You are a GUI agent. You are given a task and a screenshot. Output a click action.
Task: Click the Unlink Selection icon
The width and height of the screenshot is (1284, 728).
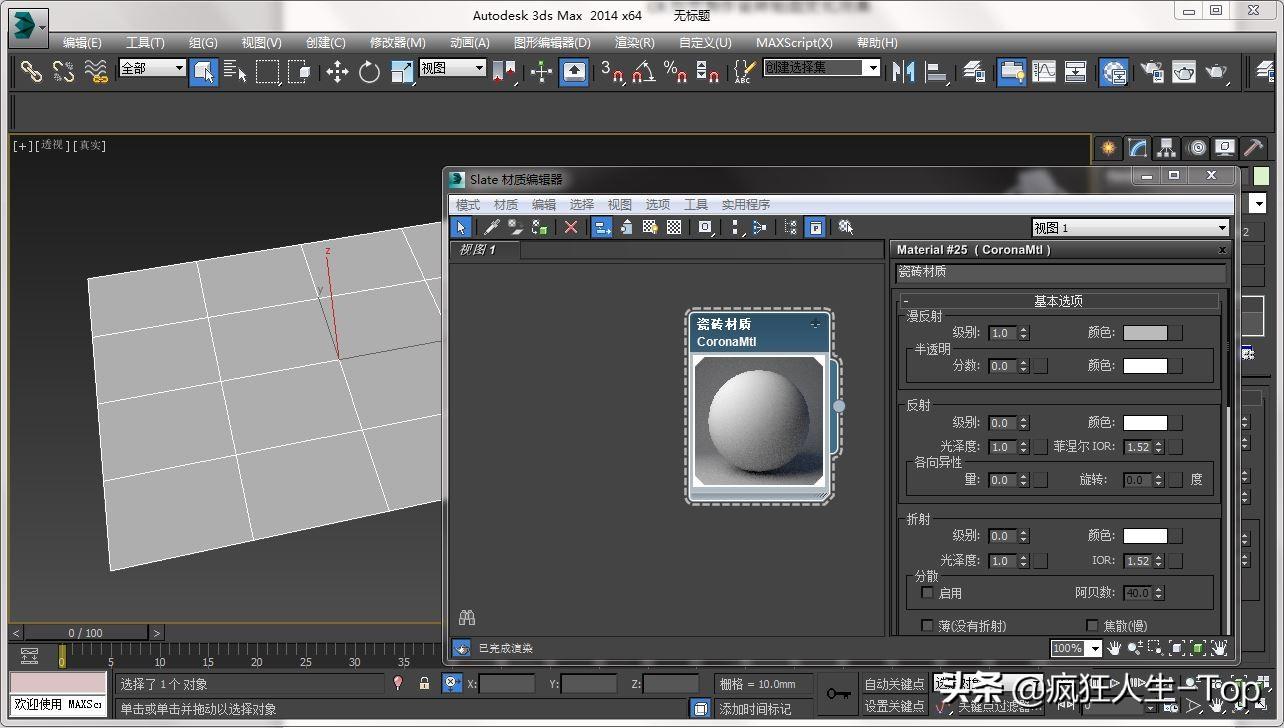63,72
